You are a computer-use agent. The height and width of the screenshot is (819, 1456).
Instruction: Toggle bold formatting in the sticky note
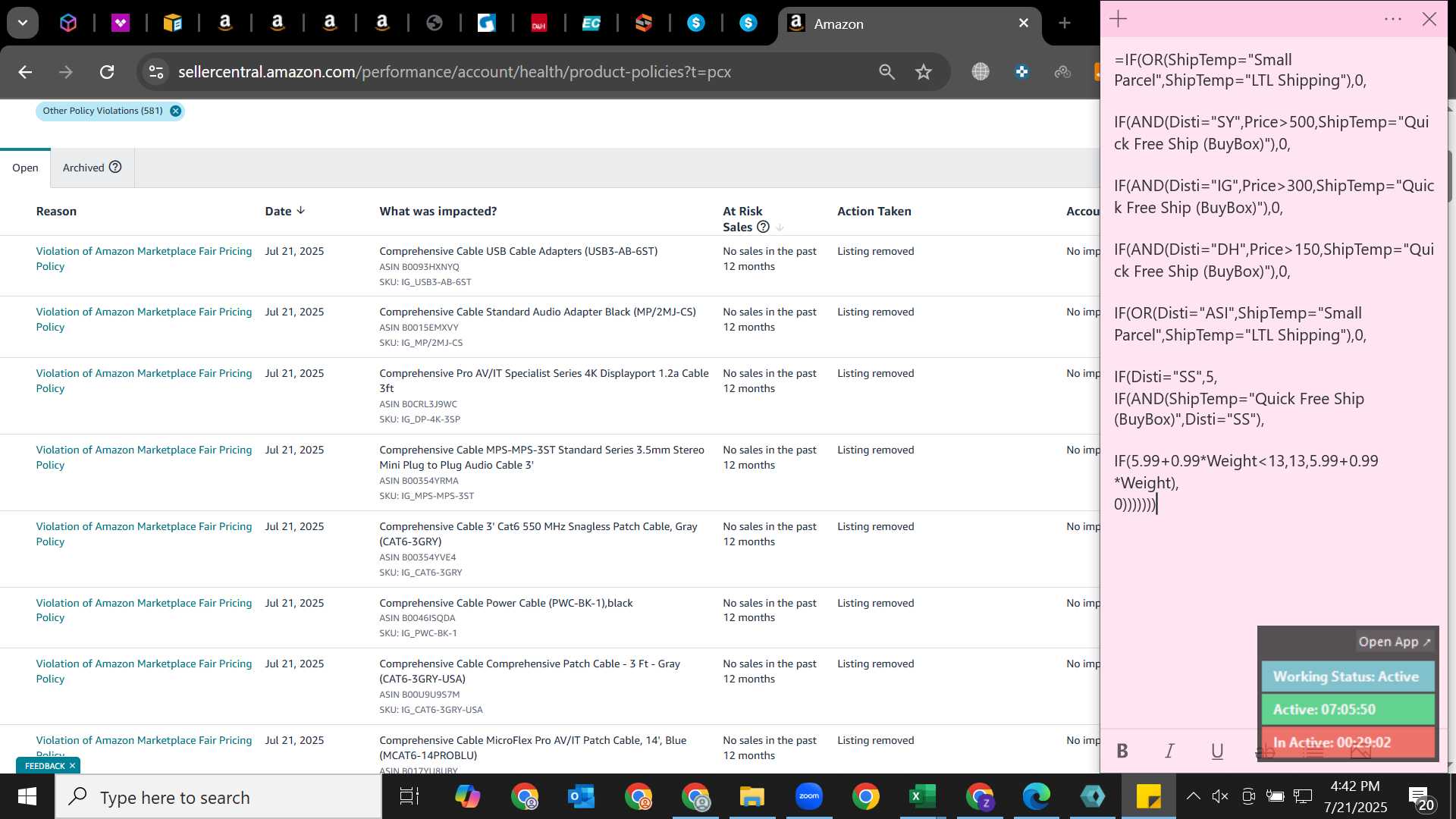pos(1122,751)
